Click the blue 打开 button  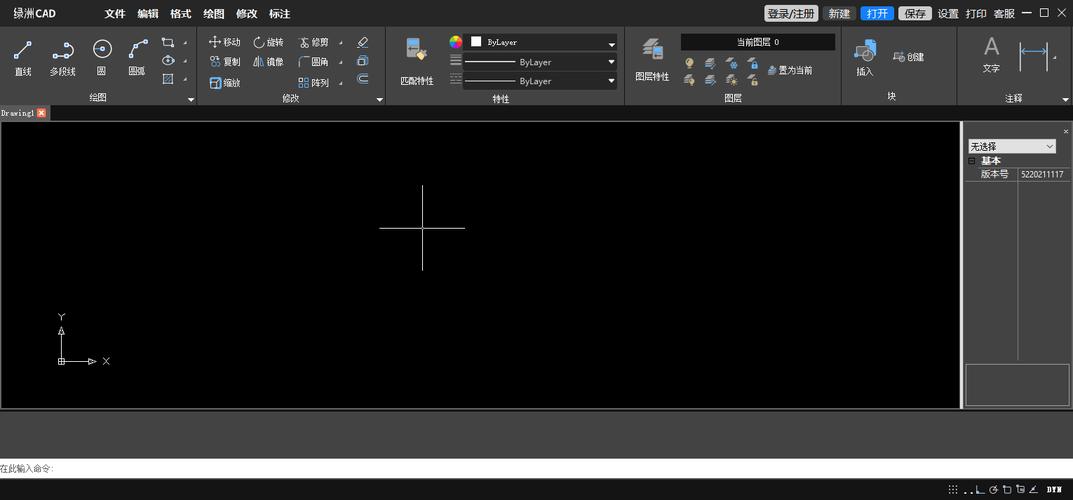tap(877, 14)
